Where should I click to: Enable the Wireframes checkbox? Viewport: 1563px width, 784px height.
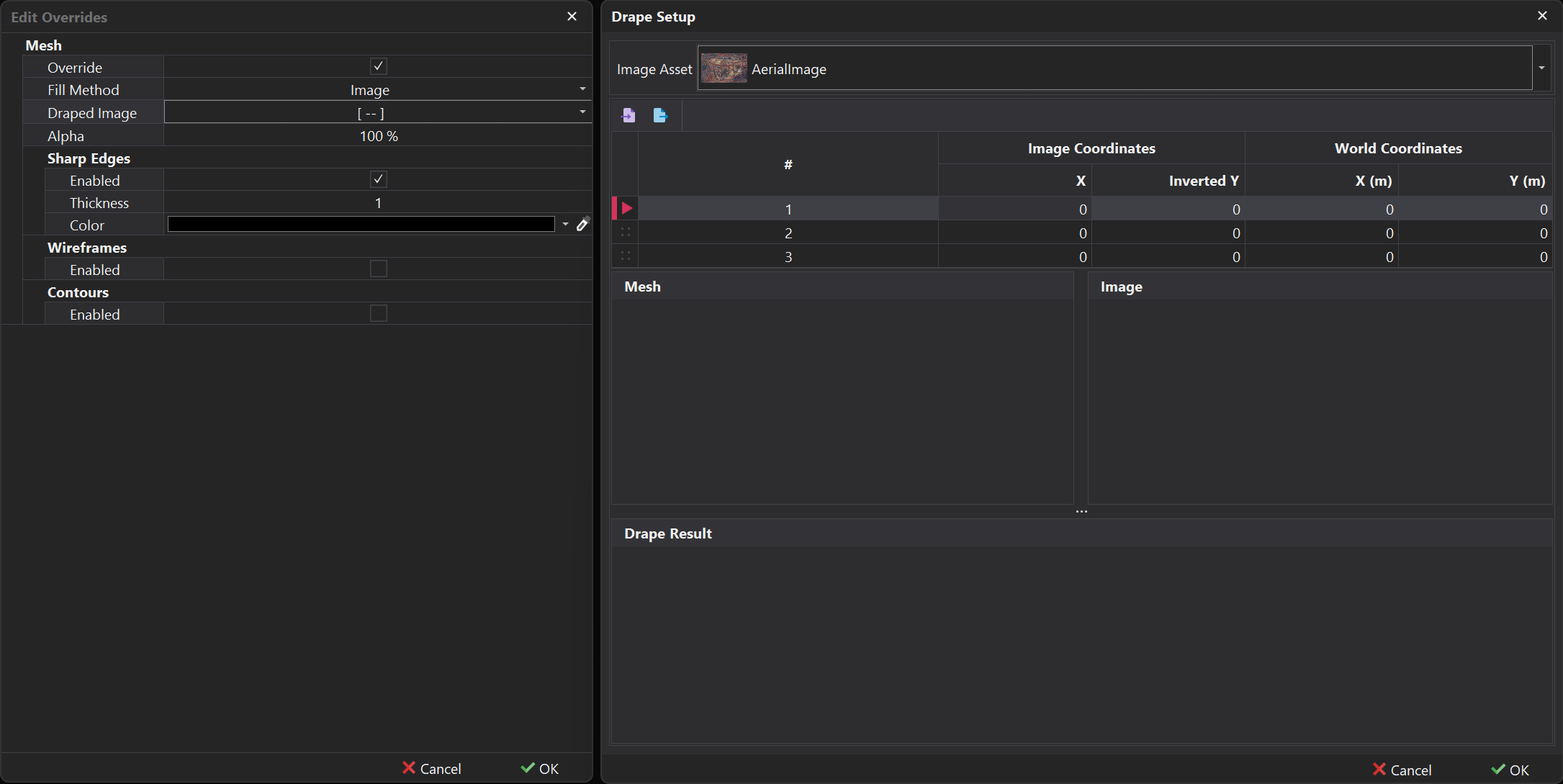378,269
